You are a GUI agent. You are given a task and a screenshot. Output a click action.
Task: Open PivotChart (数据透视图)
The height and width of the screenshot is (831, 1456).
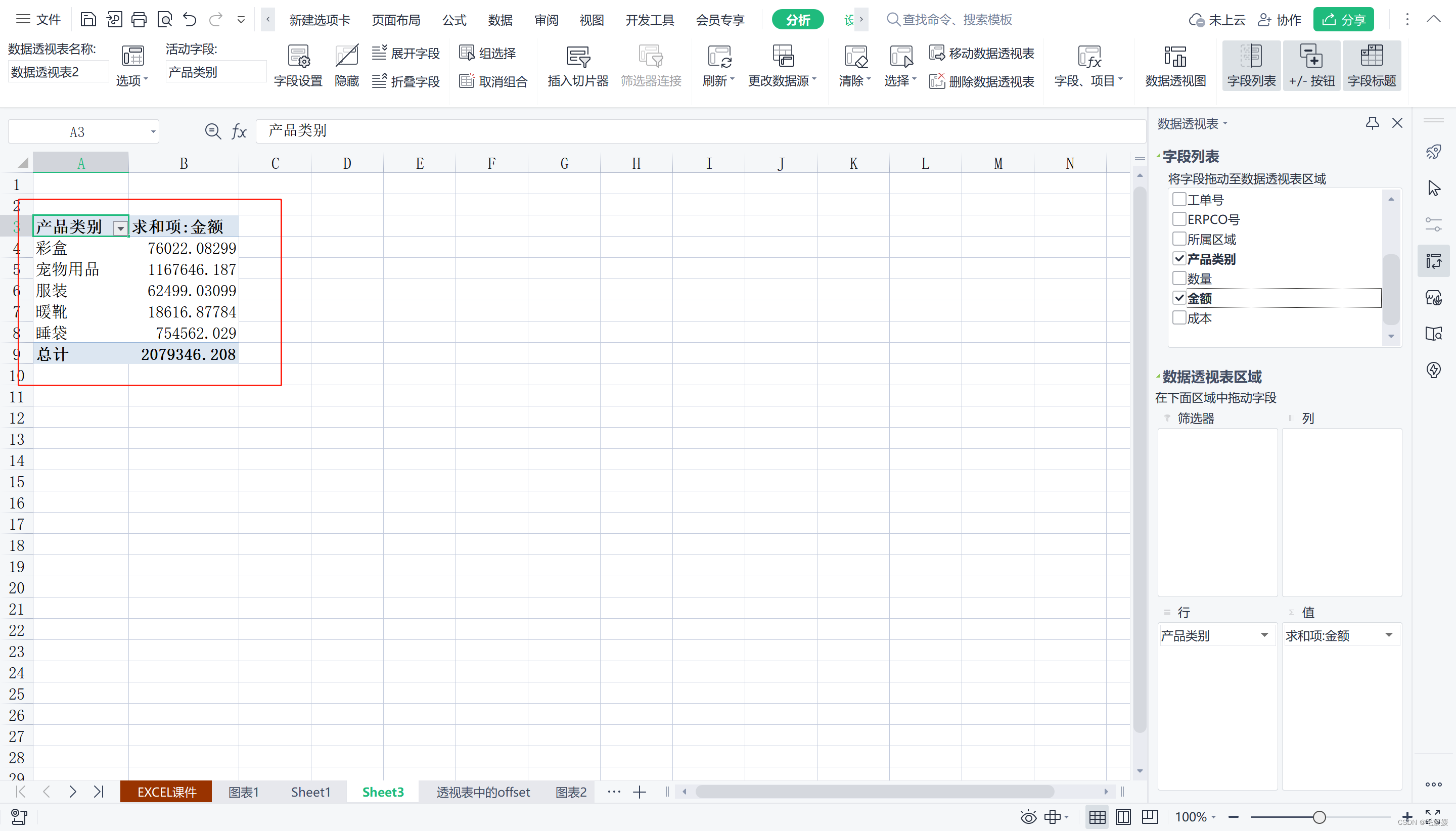pyautogui.click(x=1175, y=66)
